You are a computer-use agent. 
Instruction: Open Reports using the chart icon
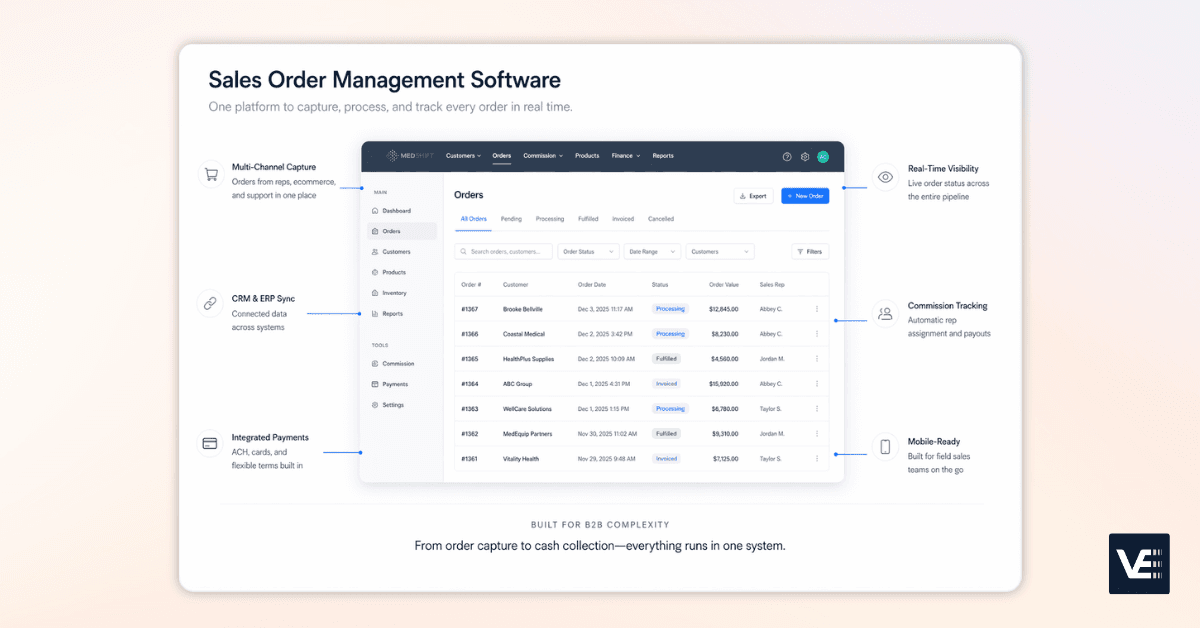click(x=374, y=313)
